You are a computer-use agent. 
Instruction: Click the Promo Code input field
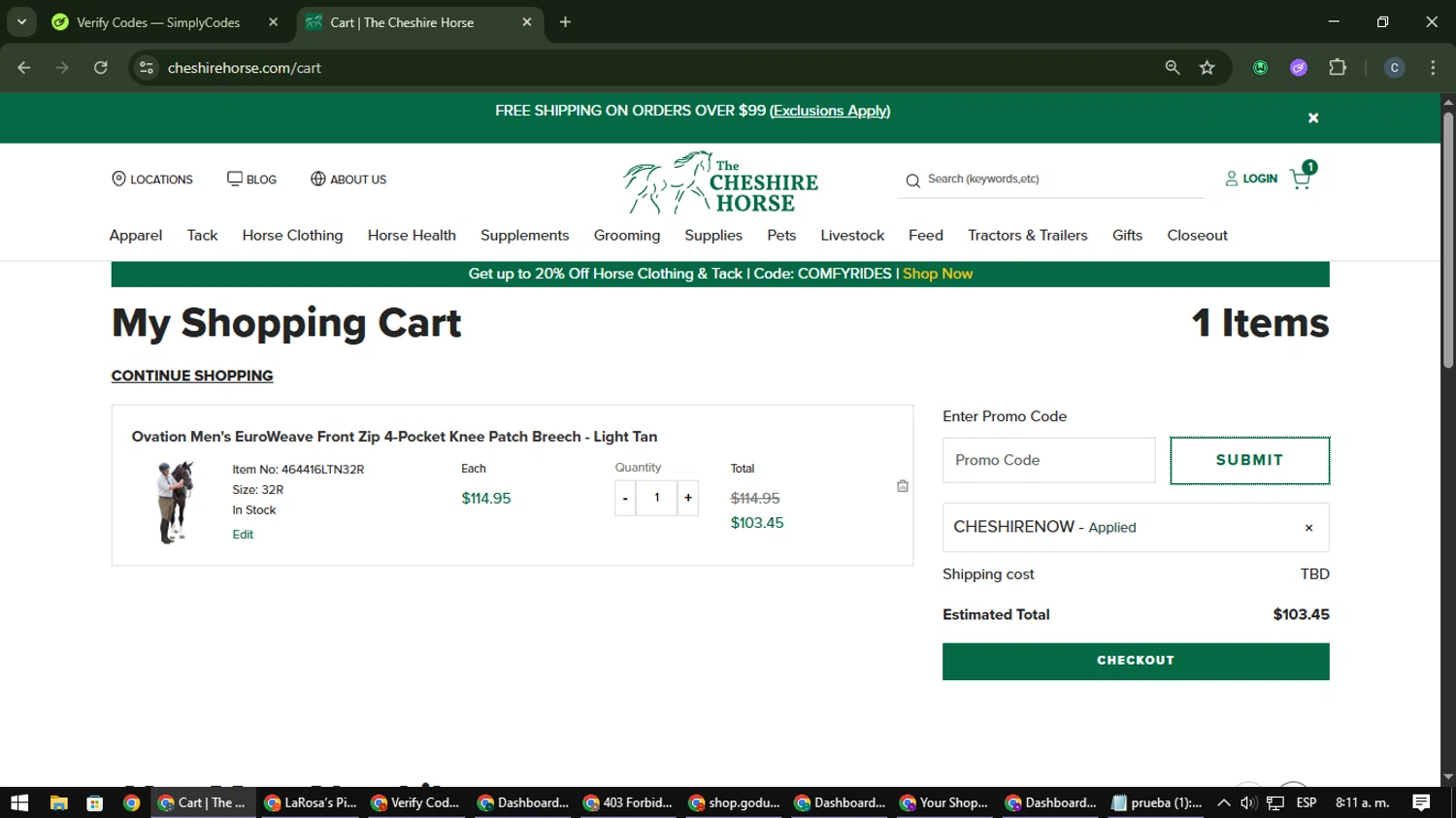1049,460
